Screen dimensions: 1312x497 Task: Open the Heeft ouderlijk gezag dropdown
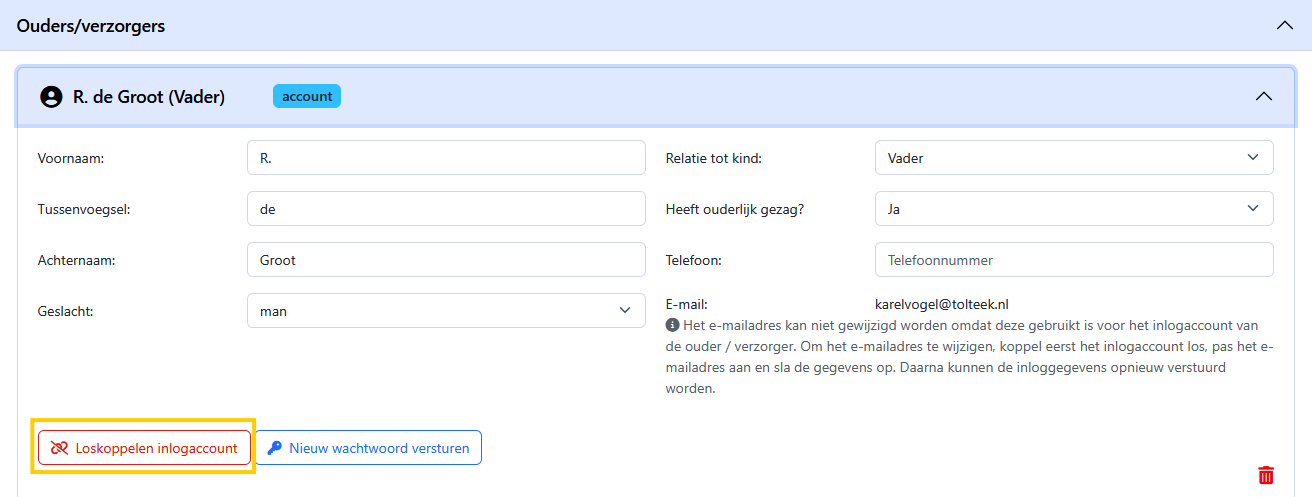tap(1074, 209)
